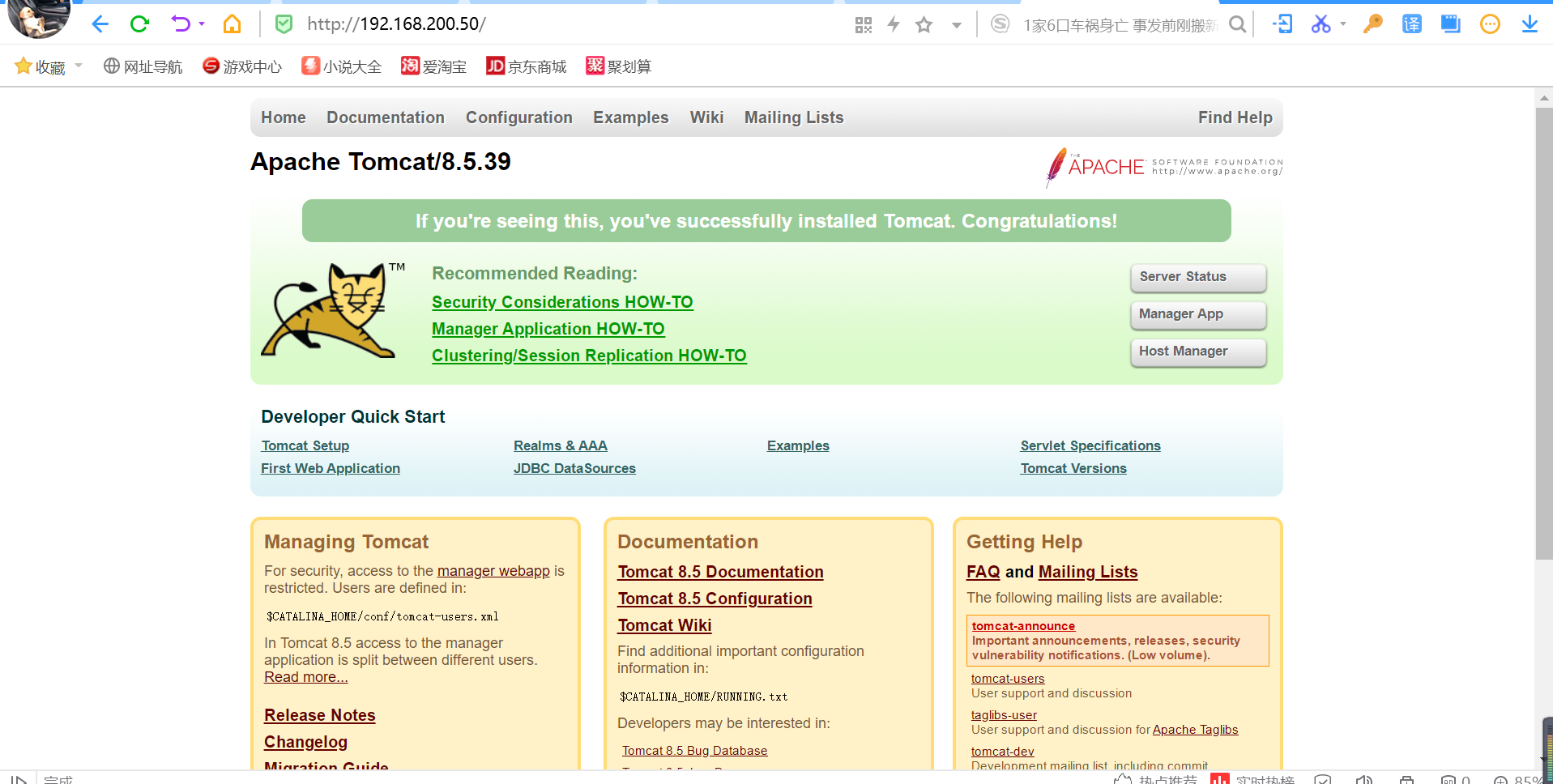
Task: Open downloads with the arrow icon
Action: (1530, 24)
